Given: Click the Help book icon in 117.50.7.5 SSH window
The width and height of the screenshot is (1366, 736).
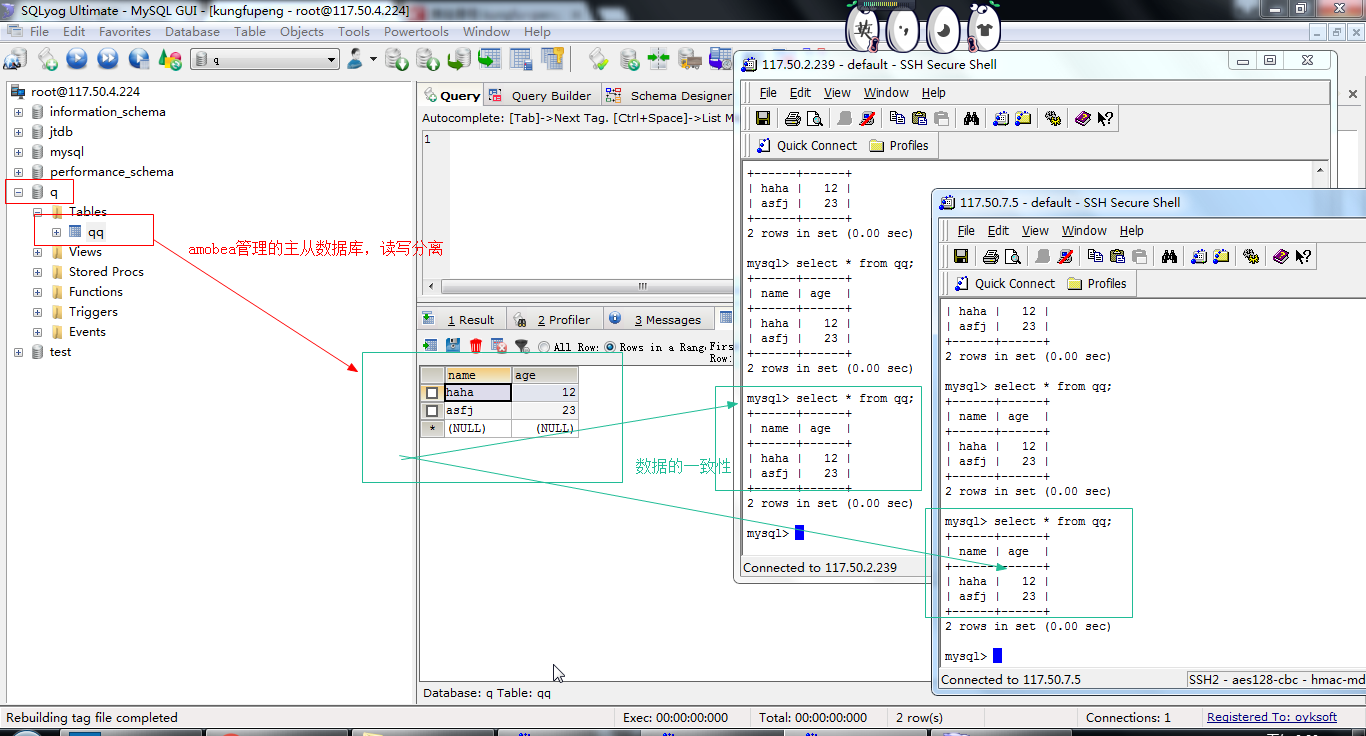Looking at the screenshot, I should [1281, 256].
